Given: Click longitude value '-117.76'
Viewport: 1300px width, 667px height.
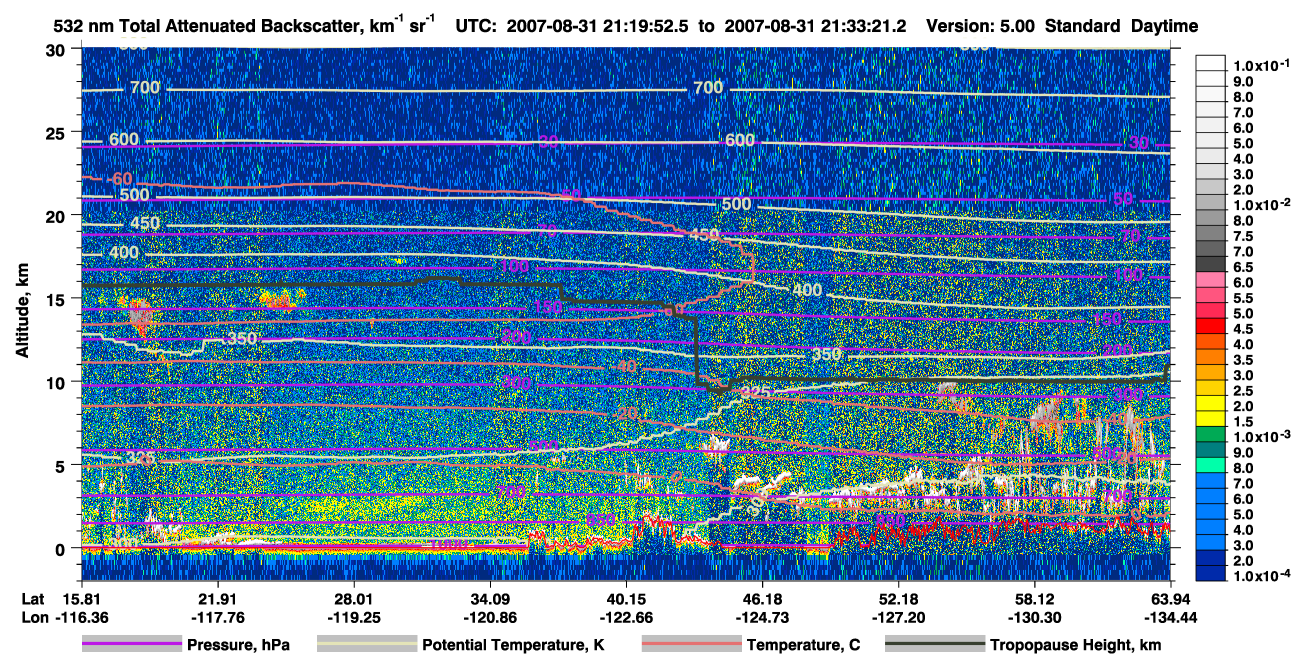Looking at the screenshot, I should [217, 618].
